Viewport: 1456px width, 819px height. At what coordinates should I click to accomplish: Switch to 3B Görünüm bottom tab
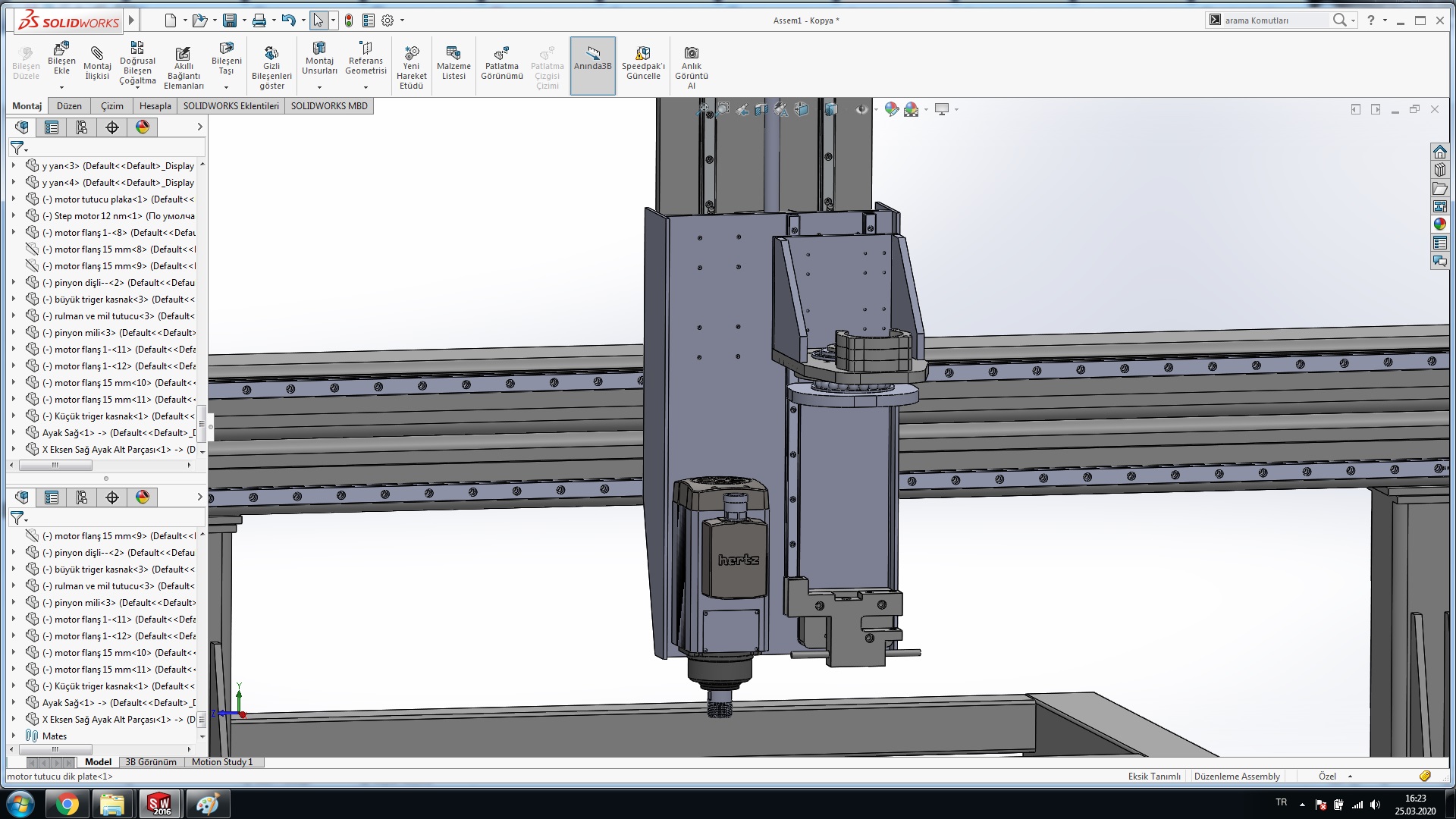coord(151,761)
